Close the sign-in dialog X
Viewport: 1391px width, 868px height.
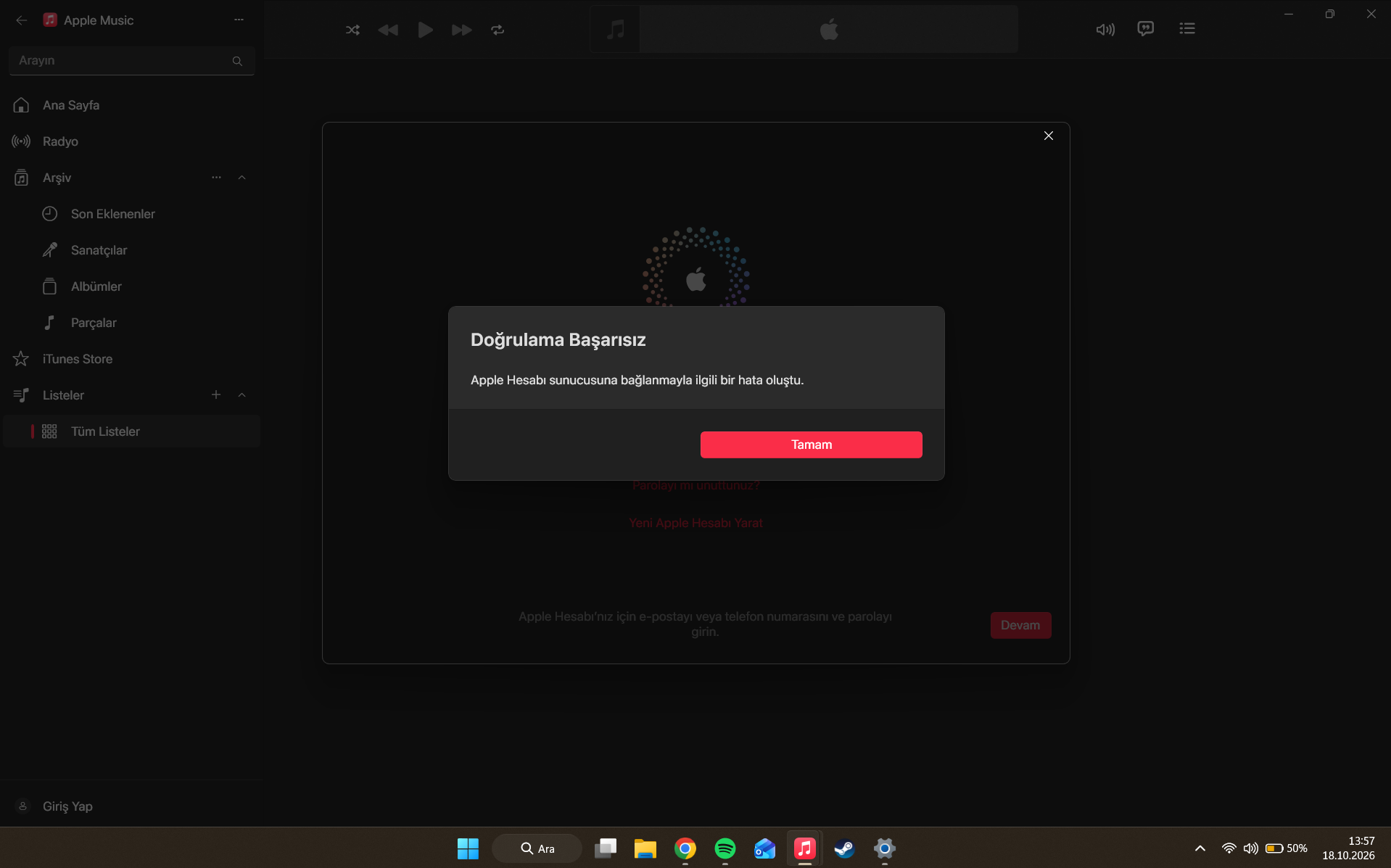1049,136
